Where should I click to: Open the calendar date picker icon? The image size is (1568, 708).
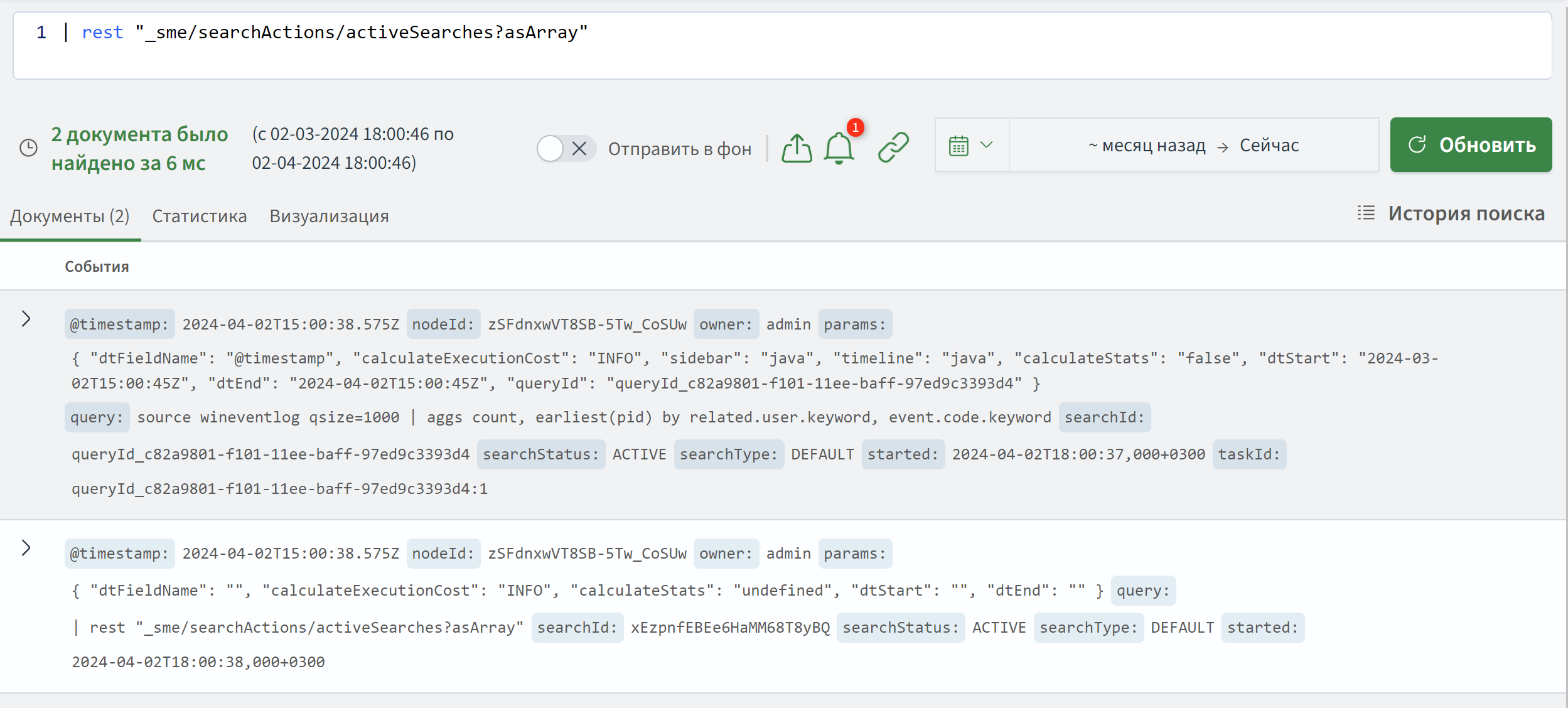click(959, 146)
